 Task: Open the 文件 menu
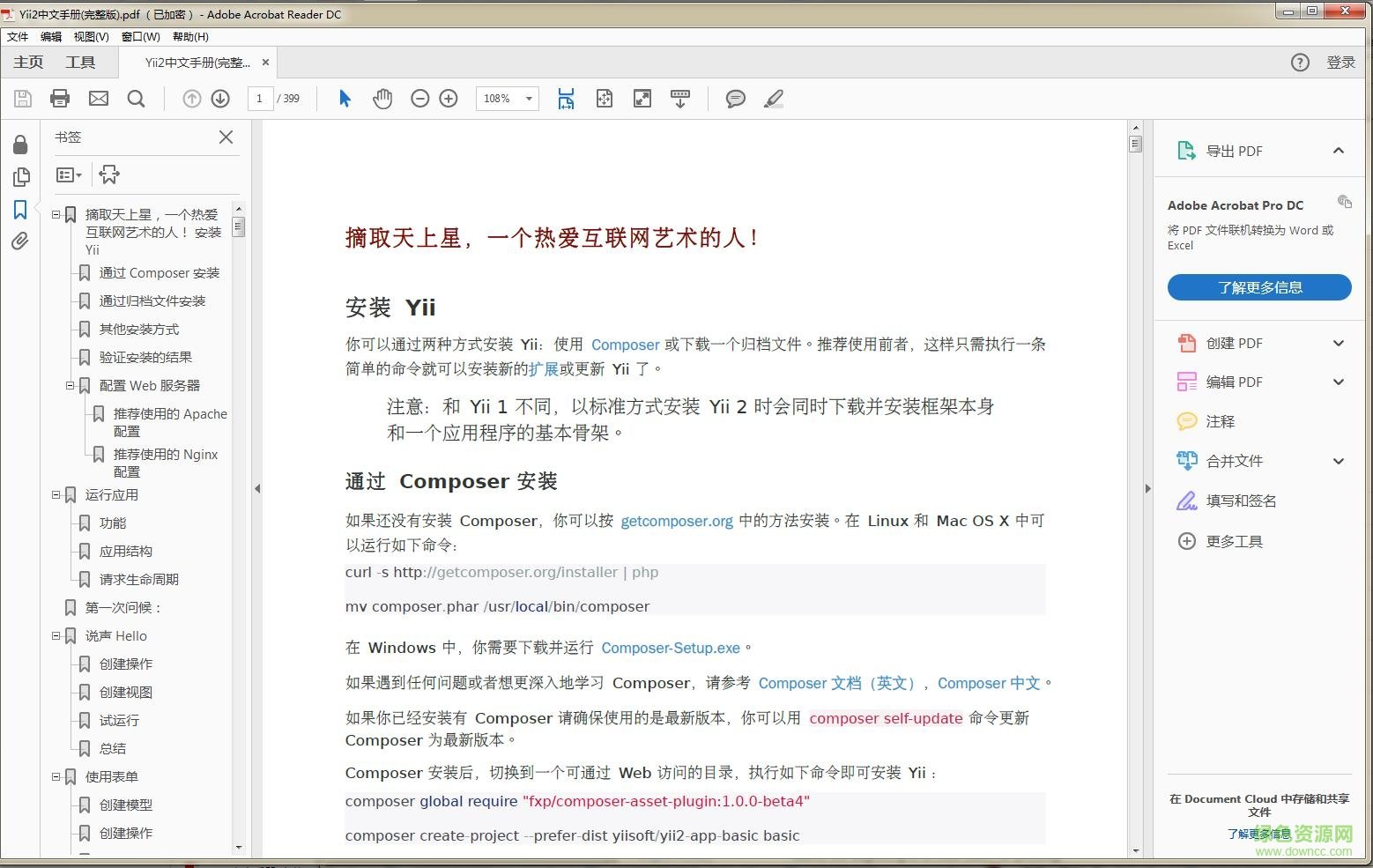(18, 37)
